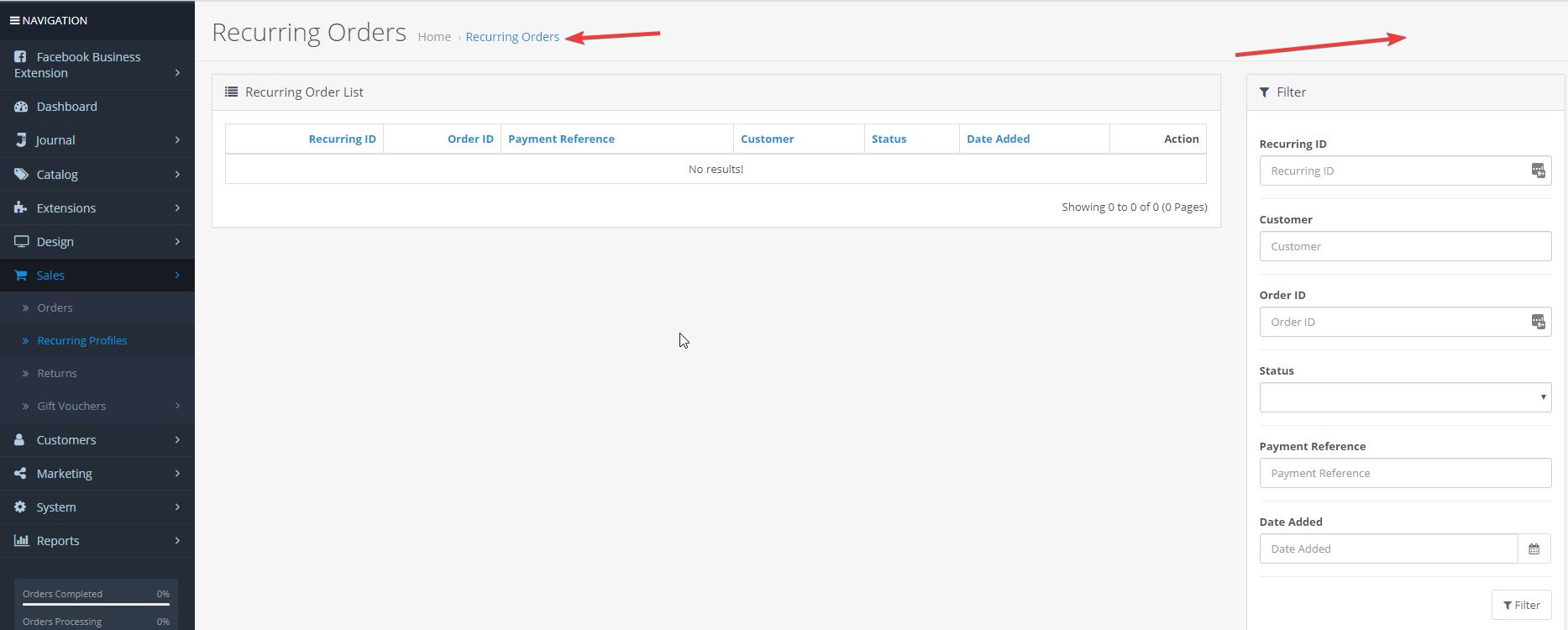Click the calendar icon beside Date Added
Image resolution: width=1568 pixels, height=630 pixels.
coord(1534,549)
